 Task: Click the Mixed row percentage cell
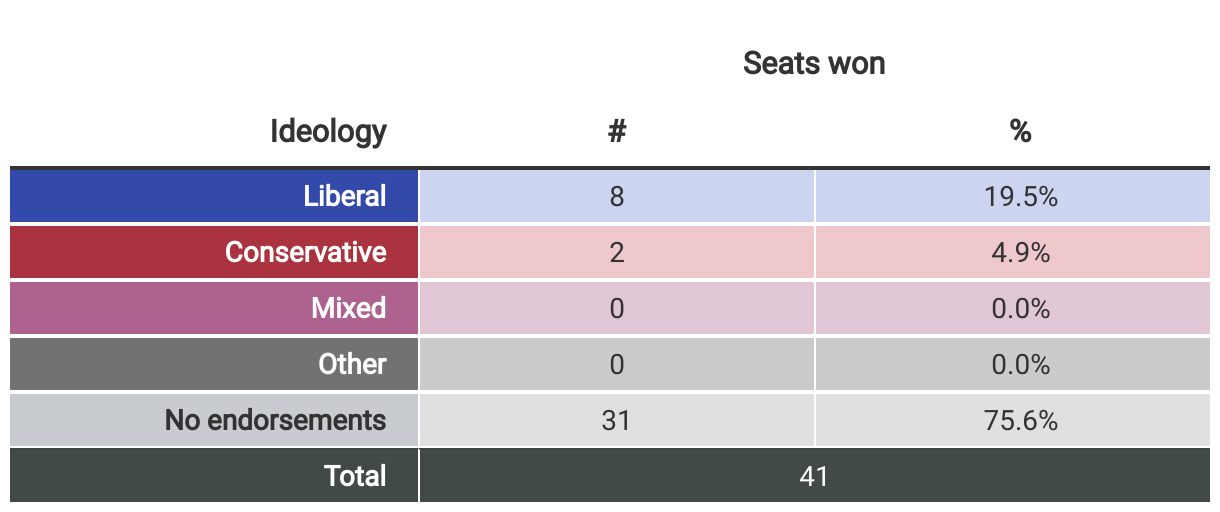point(1020,309)
